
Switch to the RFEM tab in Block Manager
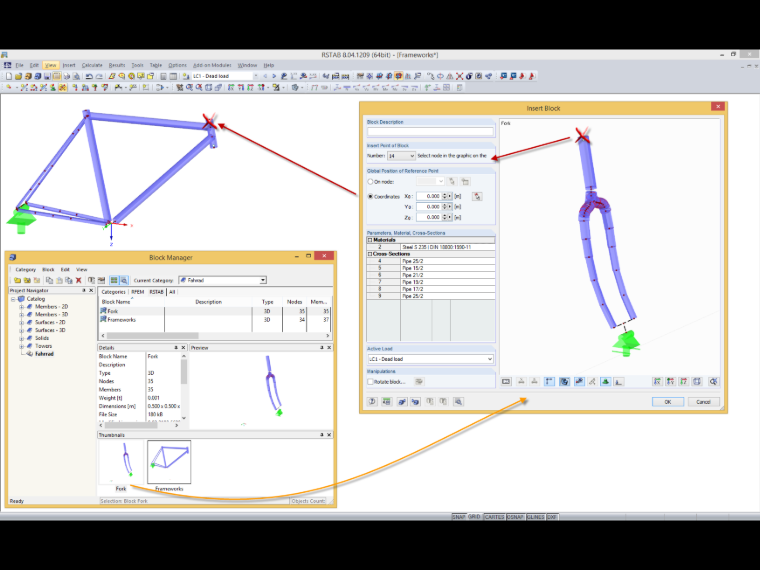[x=138, y=292]
